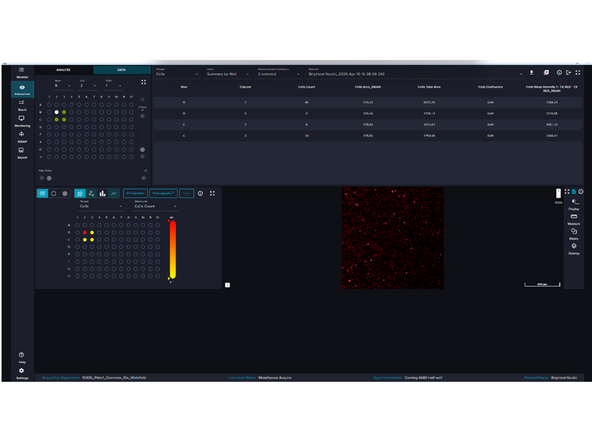592x444 pixels.
Task: Switch to the Data tab
Action: 122,70
